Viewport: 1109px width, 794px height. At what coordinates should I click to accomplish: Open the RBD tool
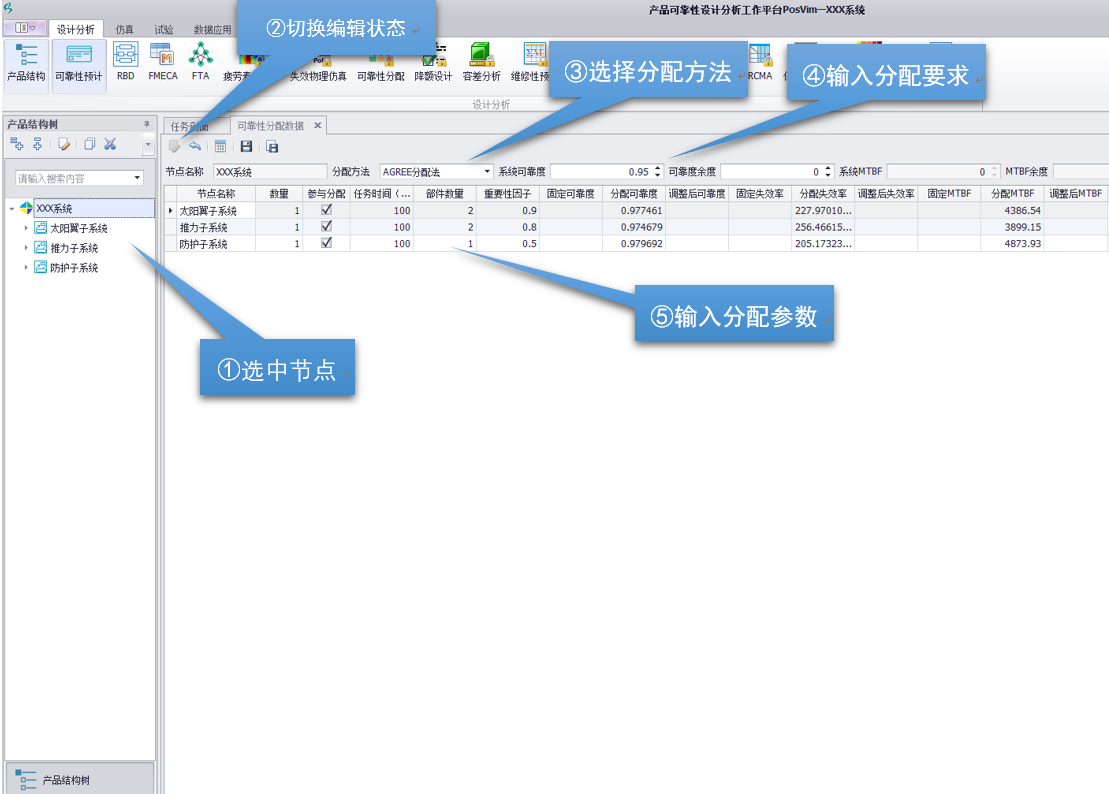(x=125, y=62)
